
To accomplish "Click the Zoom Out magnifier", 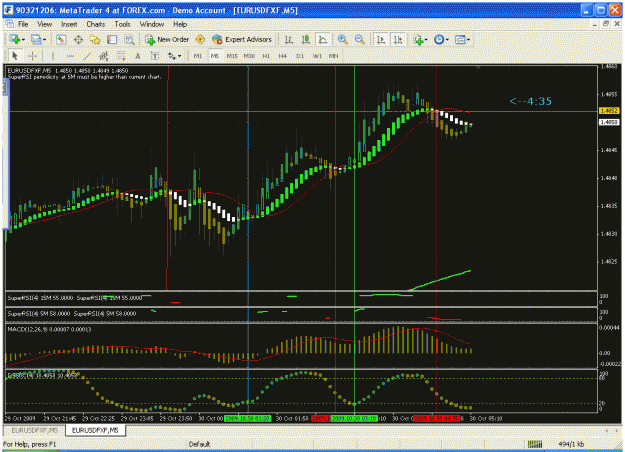I will (x=360, y=39).
